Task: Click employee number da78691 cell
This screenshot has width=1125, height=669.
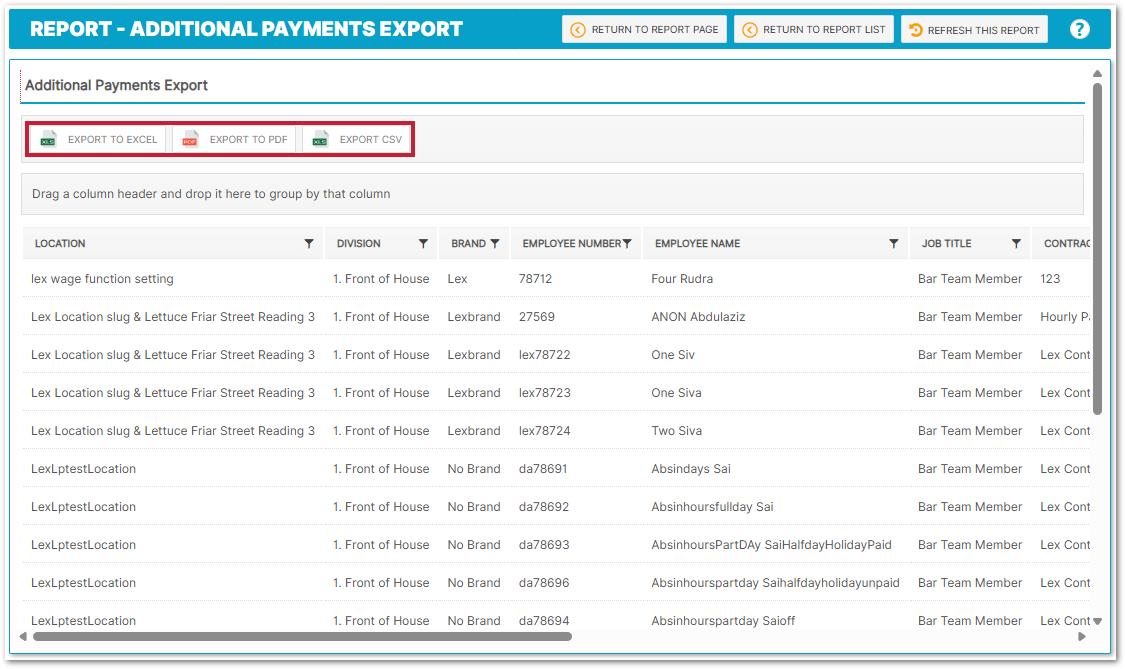Action: click(543, 469)
